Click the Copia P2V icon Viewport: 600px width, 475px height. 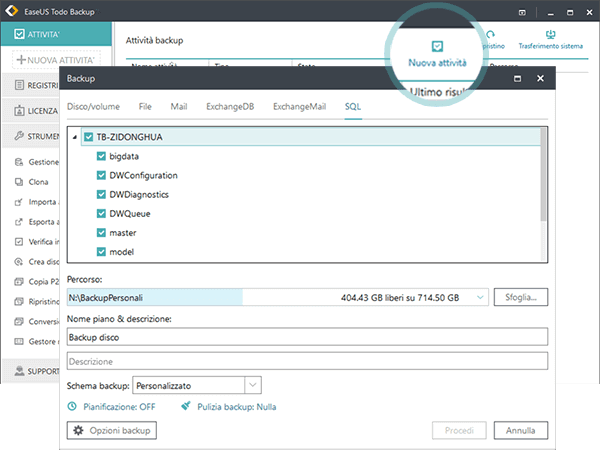[x=19, y=282]
